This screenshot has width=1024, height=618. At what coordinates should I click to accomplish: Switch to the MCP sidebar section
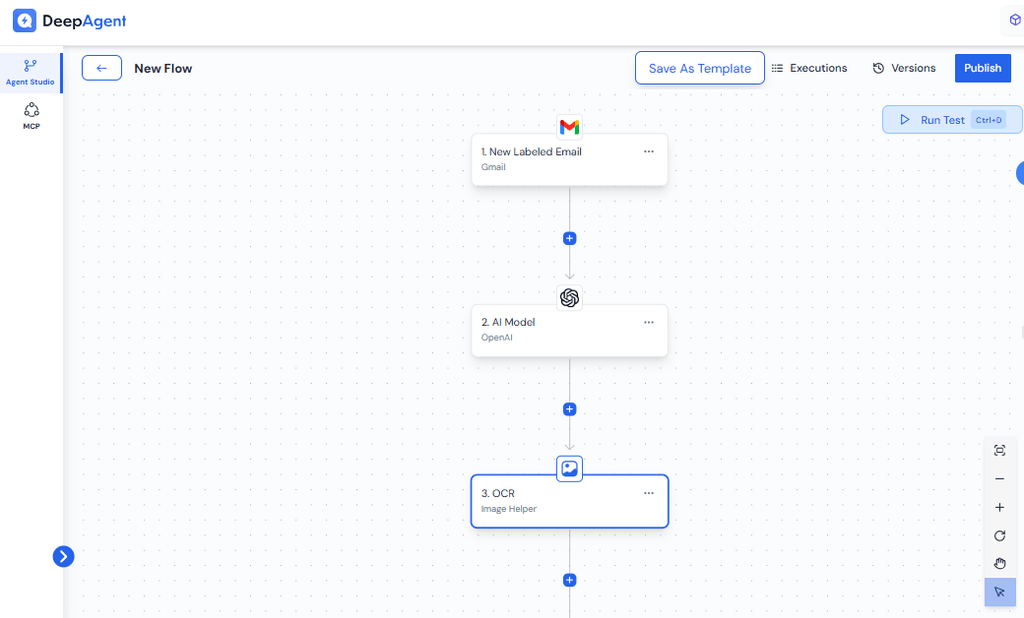pos(31,116)
